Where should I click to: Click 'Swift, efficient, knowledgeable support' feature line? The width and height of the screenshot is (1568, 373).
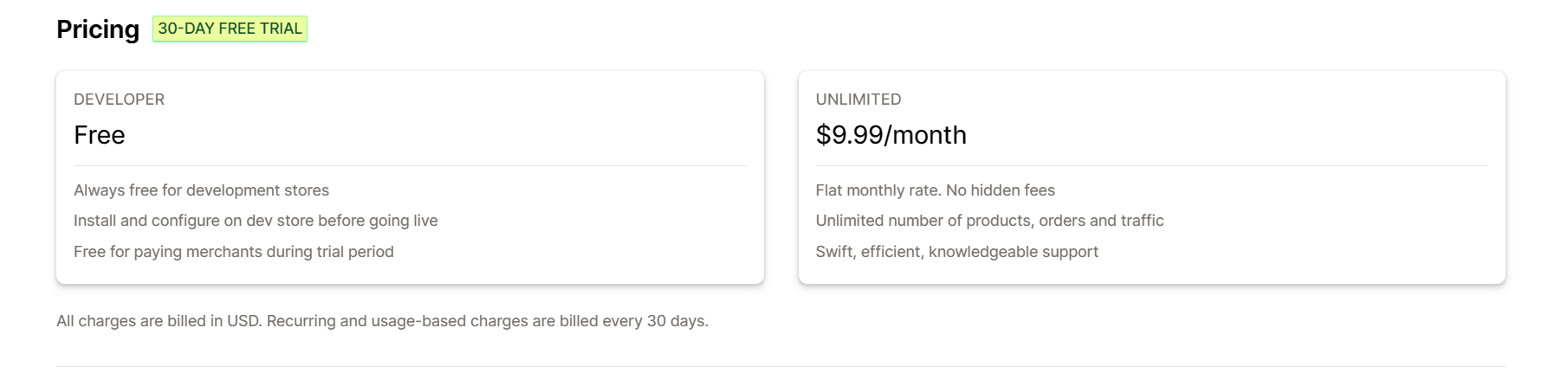956,252
